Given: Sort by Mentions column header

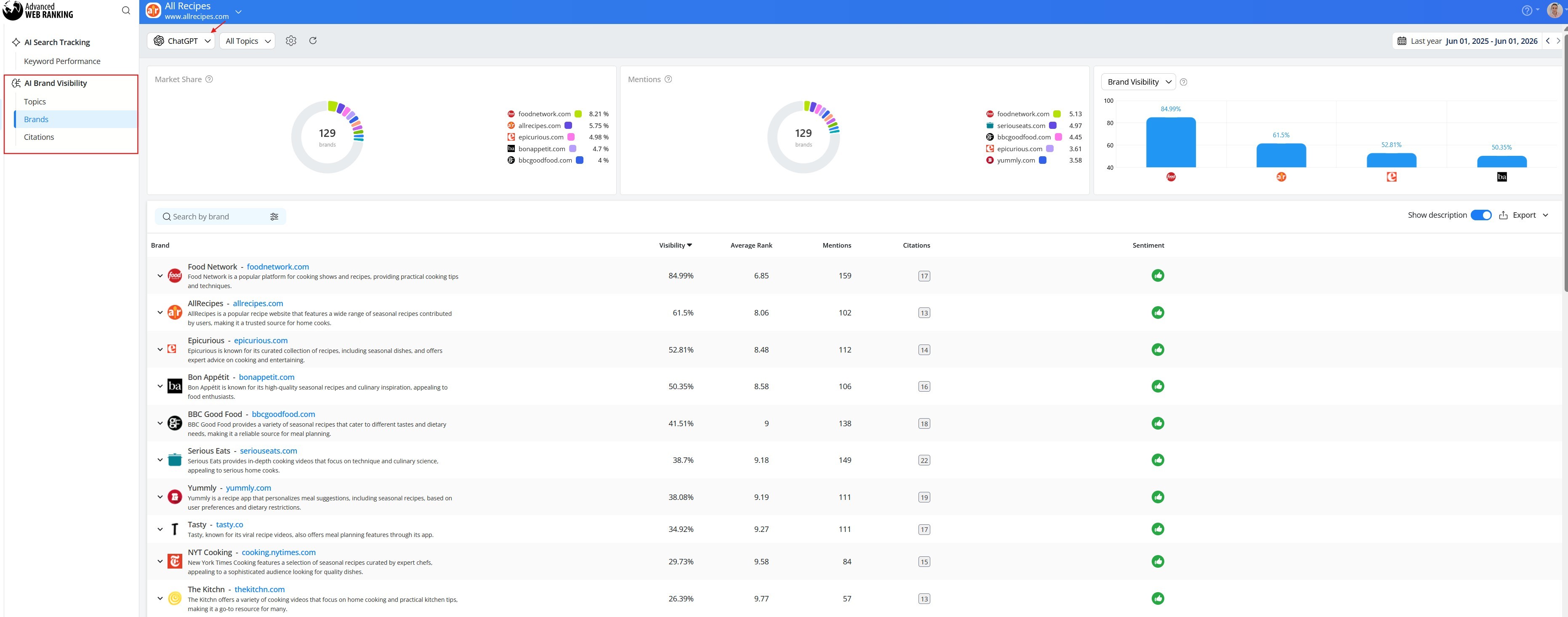Looking at the screenshot, I should [x=836, y=246].
